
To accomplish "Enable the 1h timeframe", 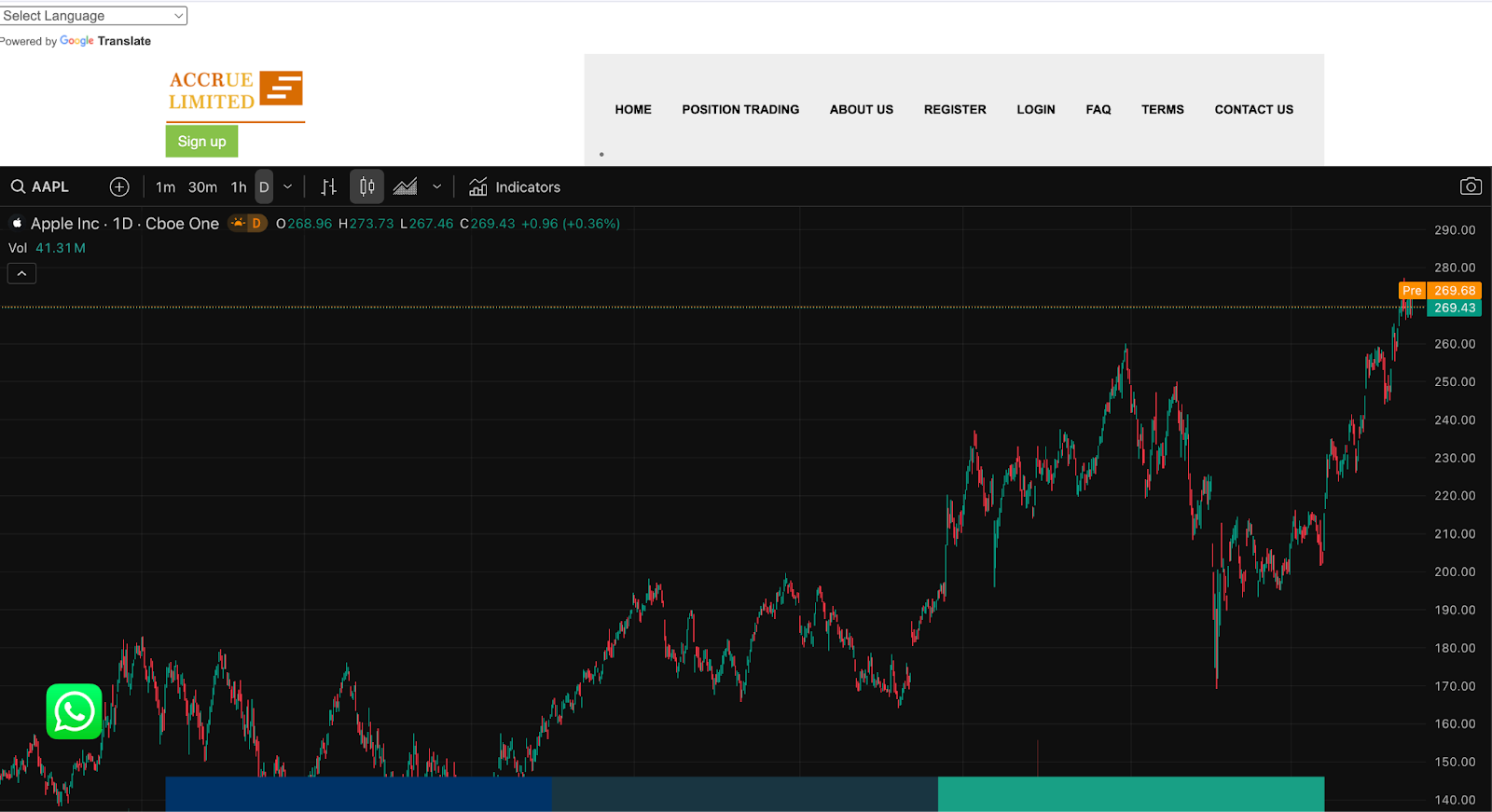I will (x=239, y=187).
